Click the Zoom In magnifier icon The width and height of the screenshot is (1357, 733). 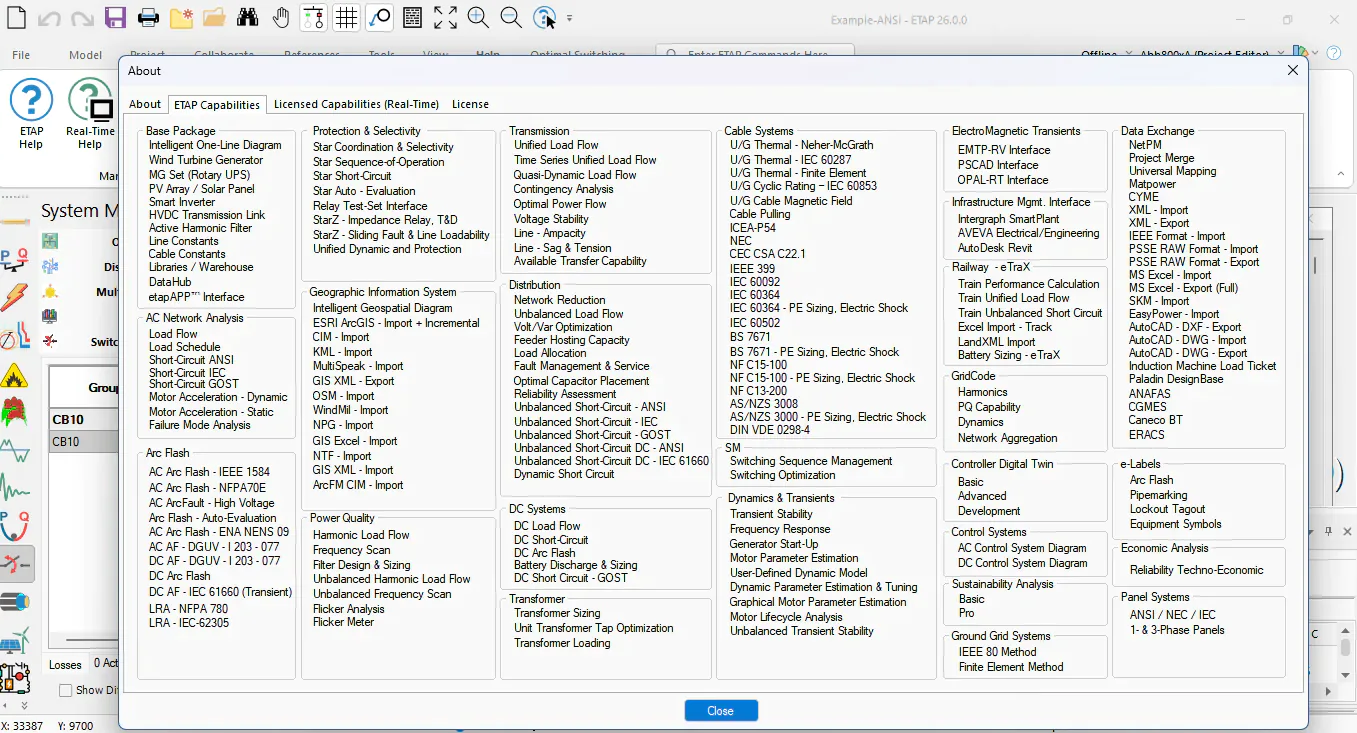478,17
